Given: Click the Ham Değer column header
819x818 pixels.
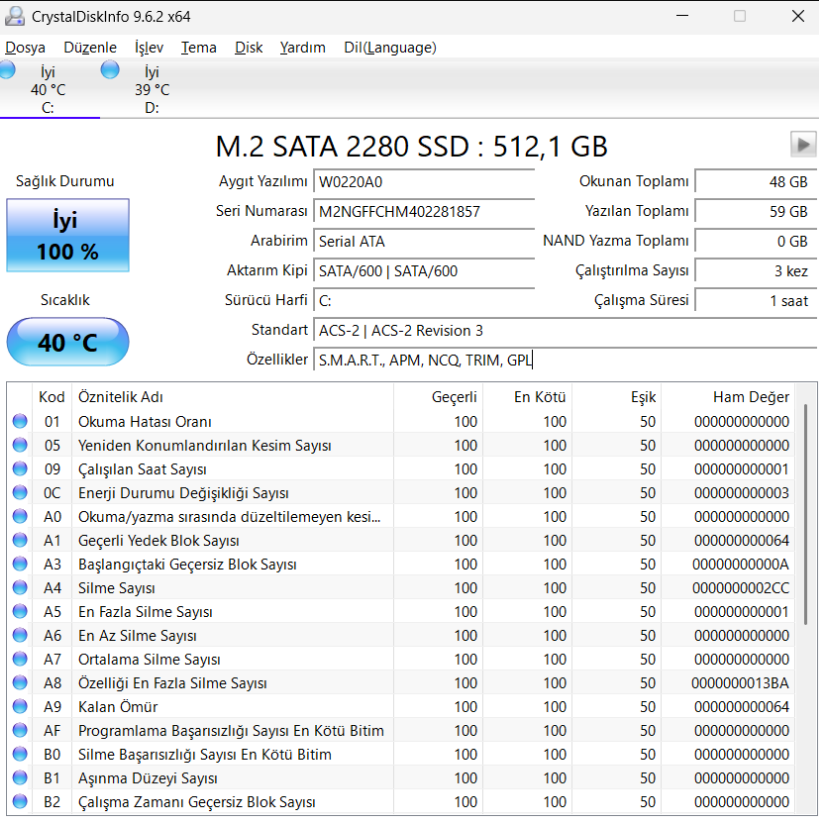Looking at the screenshot, I should pos(728,397).
